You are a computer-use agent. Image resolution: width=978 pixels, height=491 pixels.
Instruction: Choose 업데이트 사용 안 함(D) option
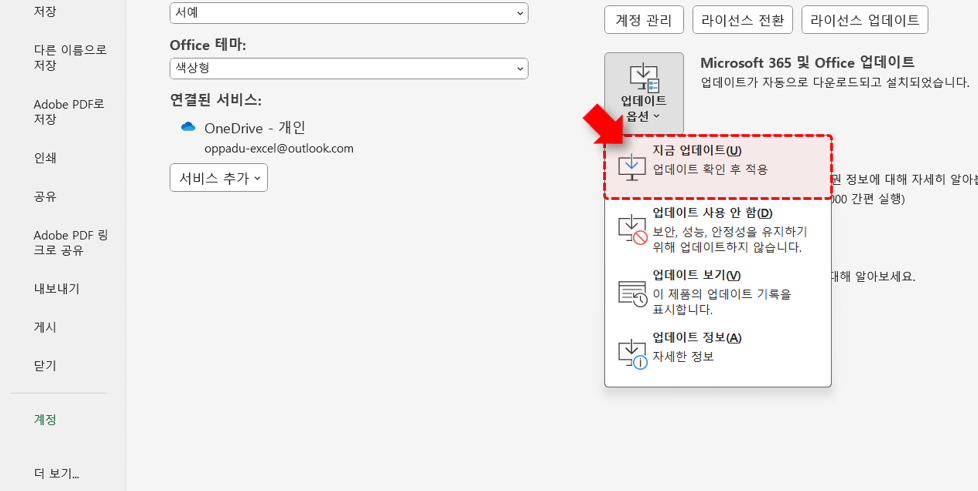[718, 230]
